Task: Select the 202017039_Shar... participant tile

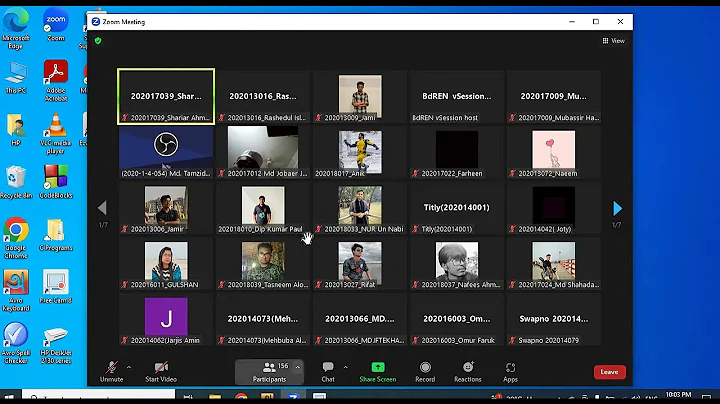Action: click(166, 96)
